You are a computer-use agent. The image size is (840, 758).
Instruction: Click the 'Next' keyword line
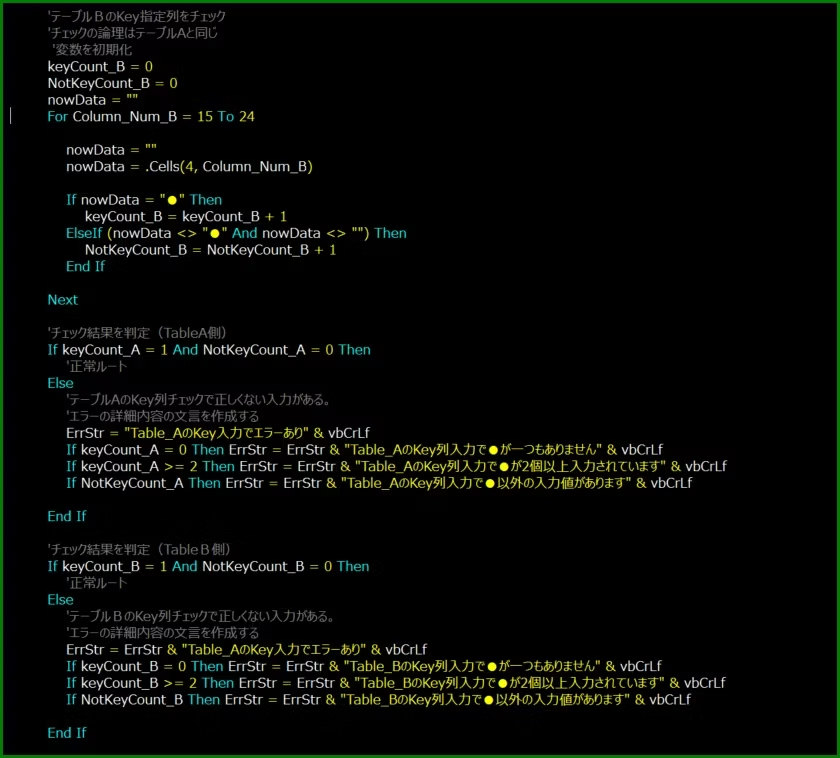63,299
